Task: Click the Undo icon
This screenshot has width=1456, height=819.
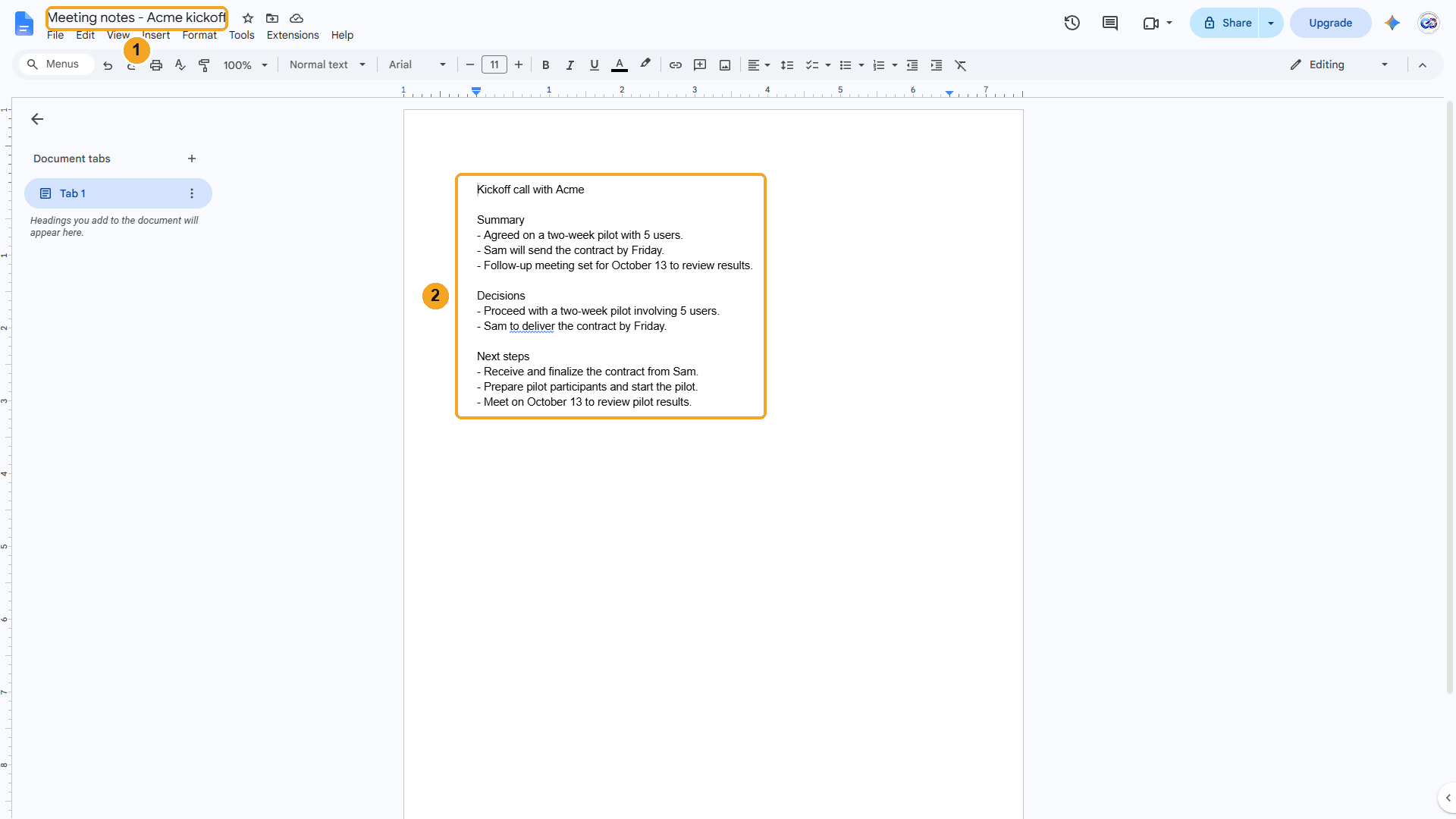Action: pyautogui.click(x=108, y=65)
